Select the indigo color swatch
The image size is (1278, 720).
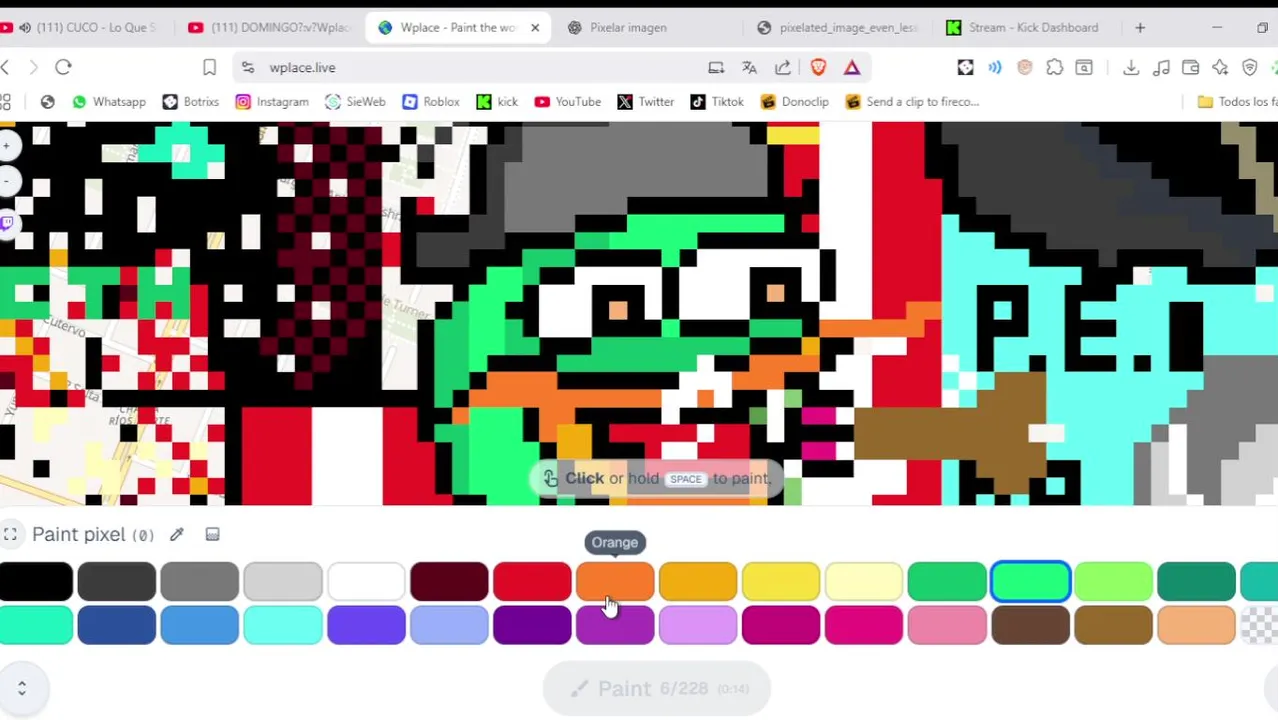366,625
